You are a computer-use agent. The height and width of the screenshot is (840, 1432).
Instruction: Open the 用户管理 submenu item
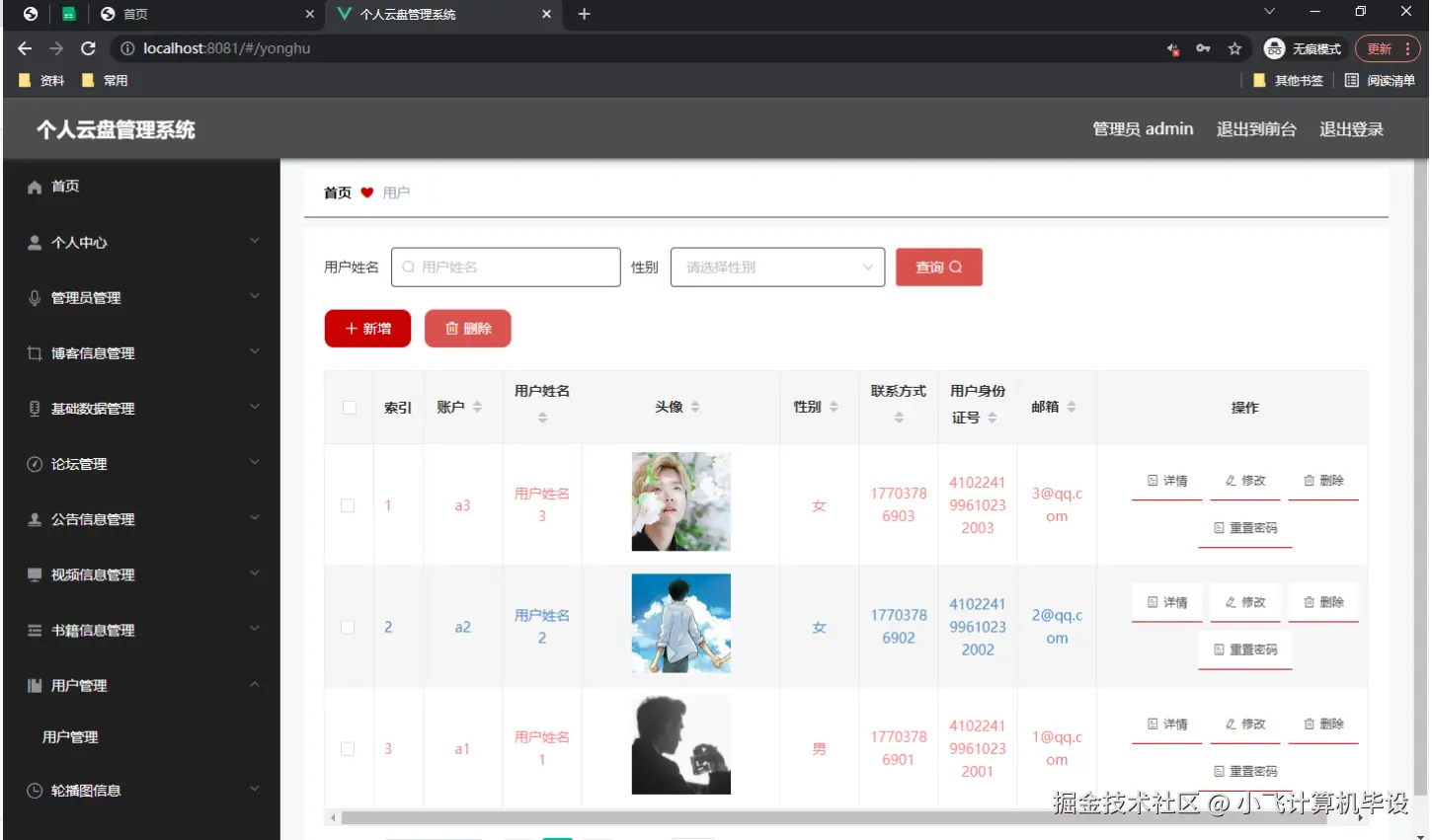pos(70,737)
